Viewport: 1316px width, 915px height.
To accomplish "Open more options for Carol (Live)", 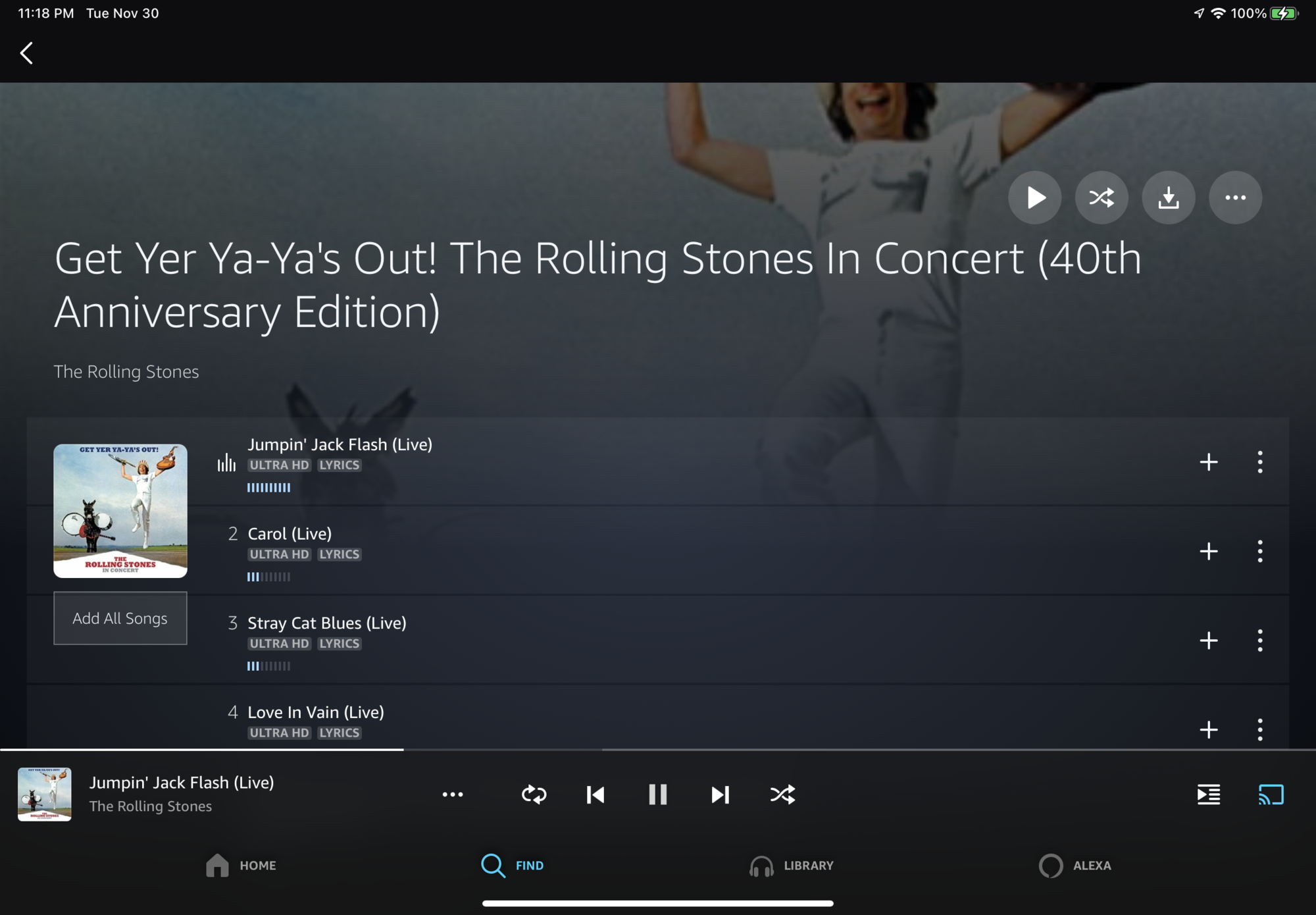I will click(1260, 551).
